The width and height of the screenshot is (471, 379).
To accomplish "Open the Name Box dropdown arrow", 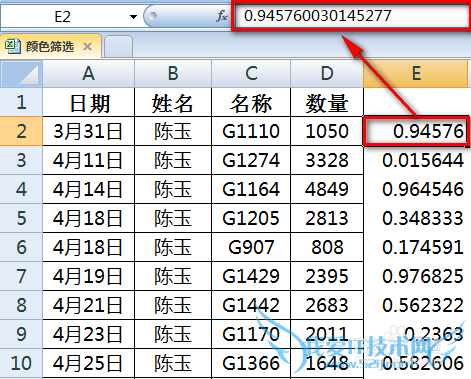I will pos(133,16).
